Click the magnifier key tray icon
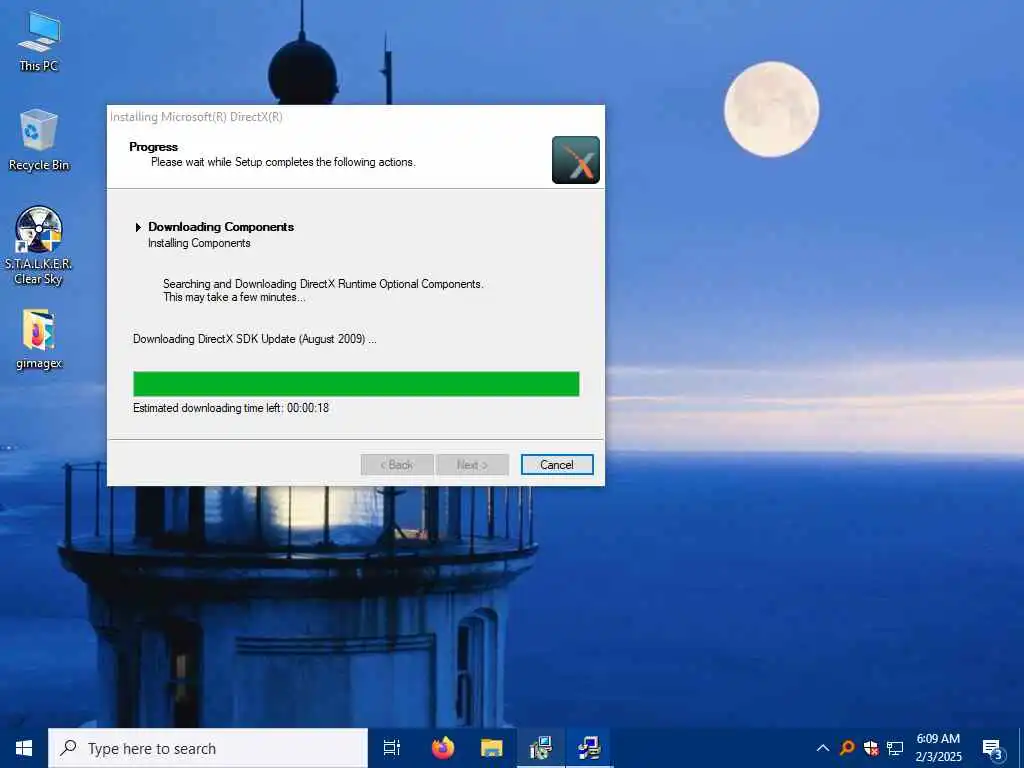Viewport: 1024px width, 768px height. click(x=847, y=748)
